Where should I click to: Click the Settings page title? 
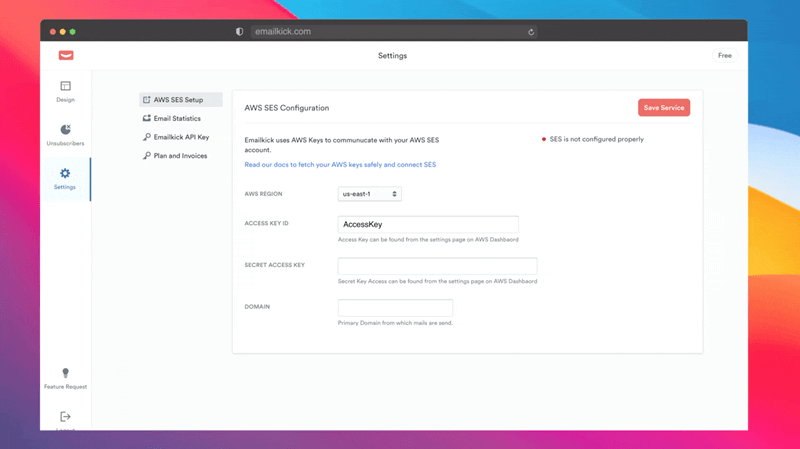[x=392, y=56]
